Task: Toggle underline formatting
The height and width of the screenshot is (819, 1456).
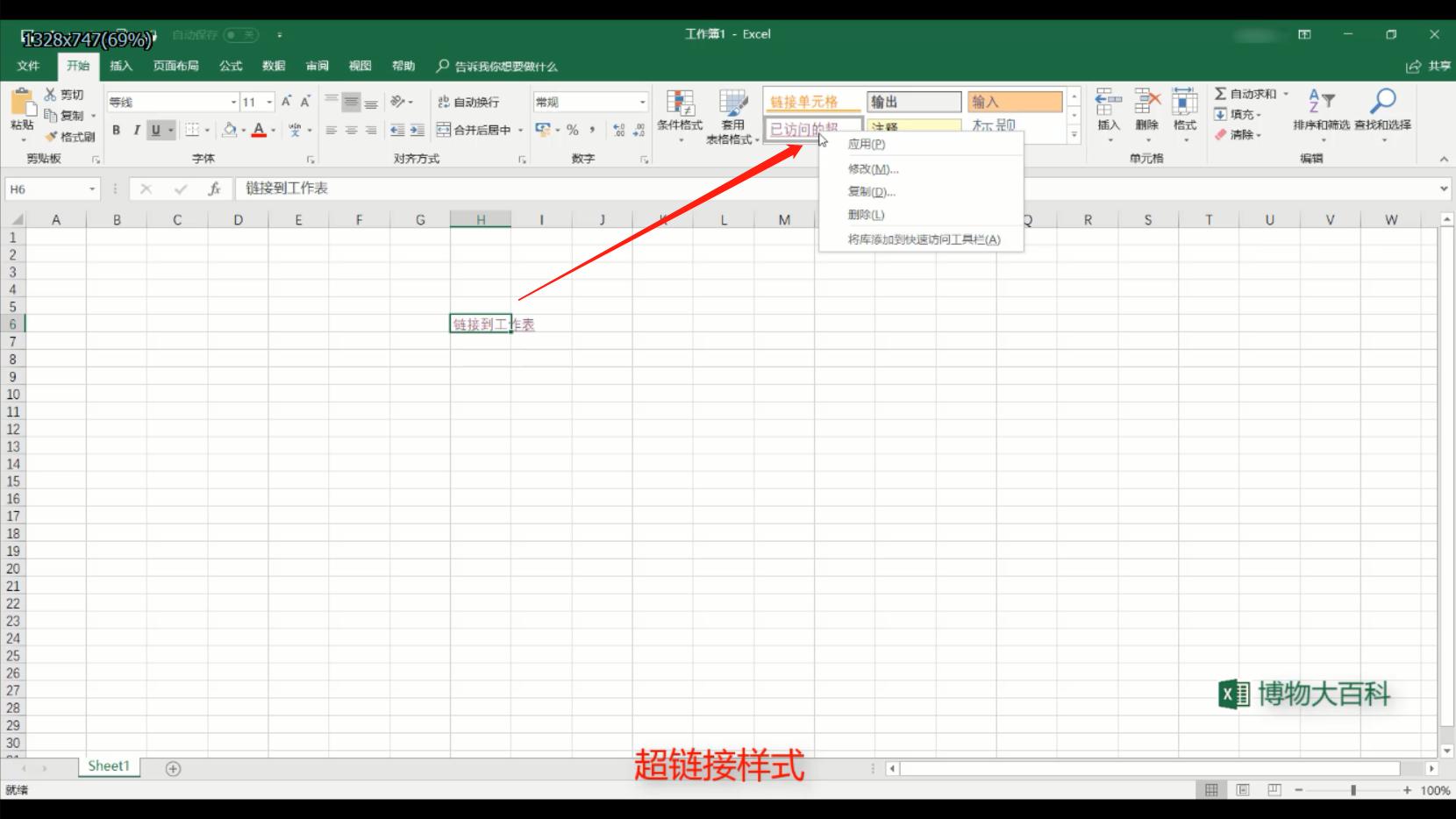Action: coord(155,129)
